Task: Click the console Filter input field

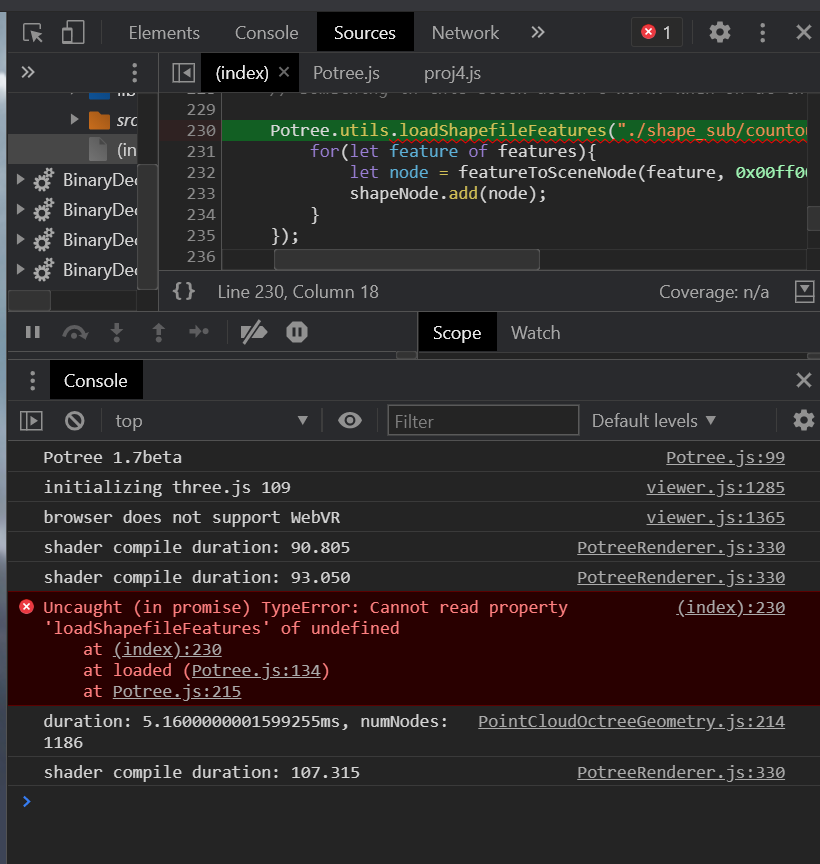Action: [x=482, y=420]
